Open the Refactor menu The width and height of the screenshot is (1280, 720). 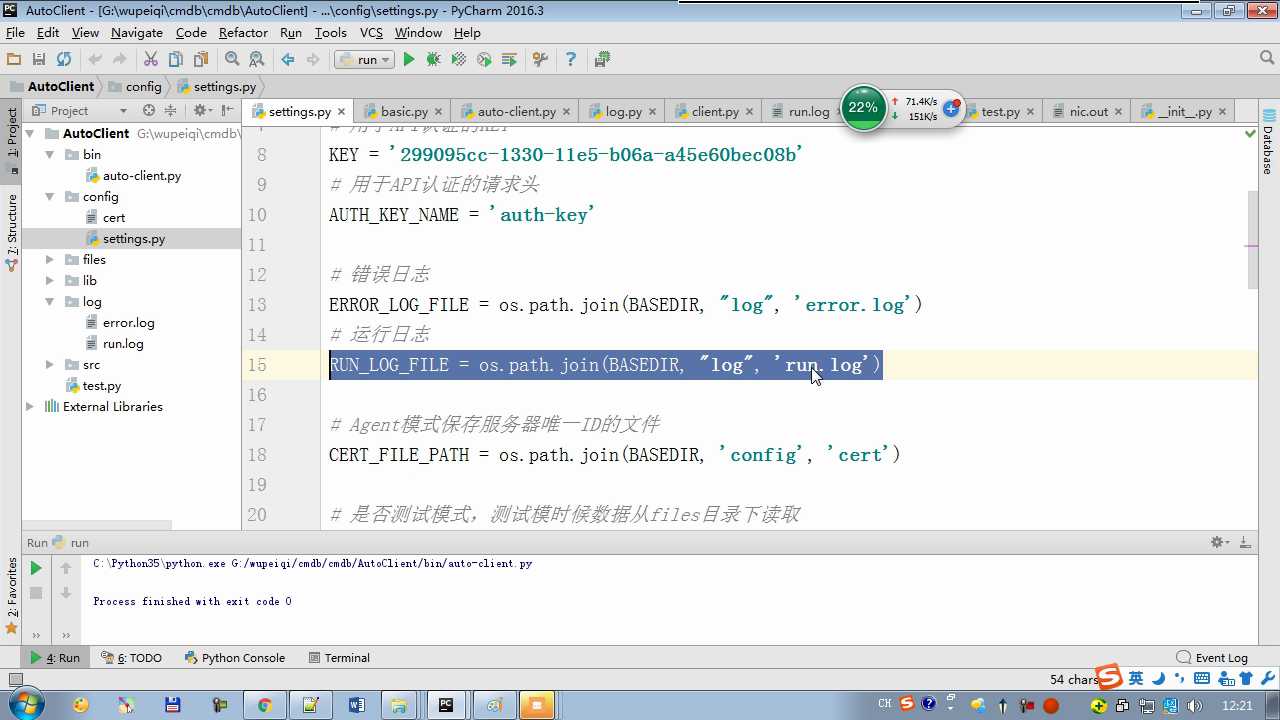point(243,33)
